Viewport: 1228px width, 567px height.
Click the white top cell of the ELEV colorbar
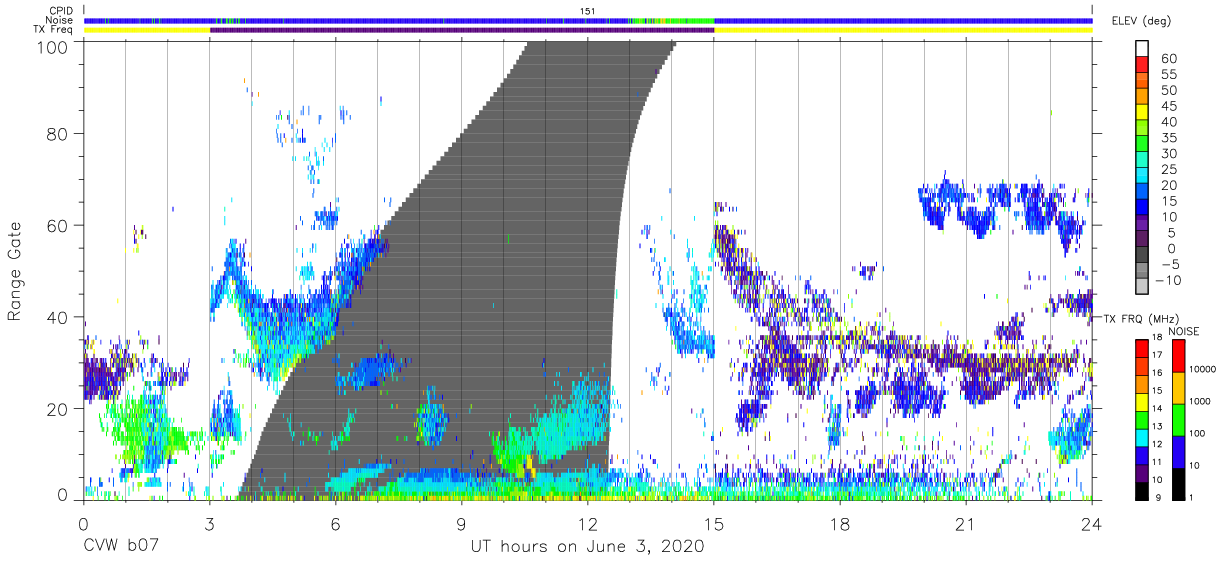pyautogui.click(x=1142, y=49)
